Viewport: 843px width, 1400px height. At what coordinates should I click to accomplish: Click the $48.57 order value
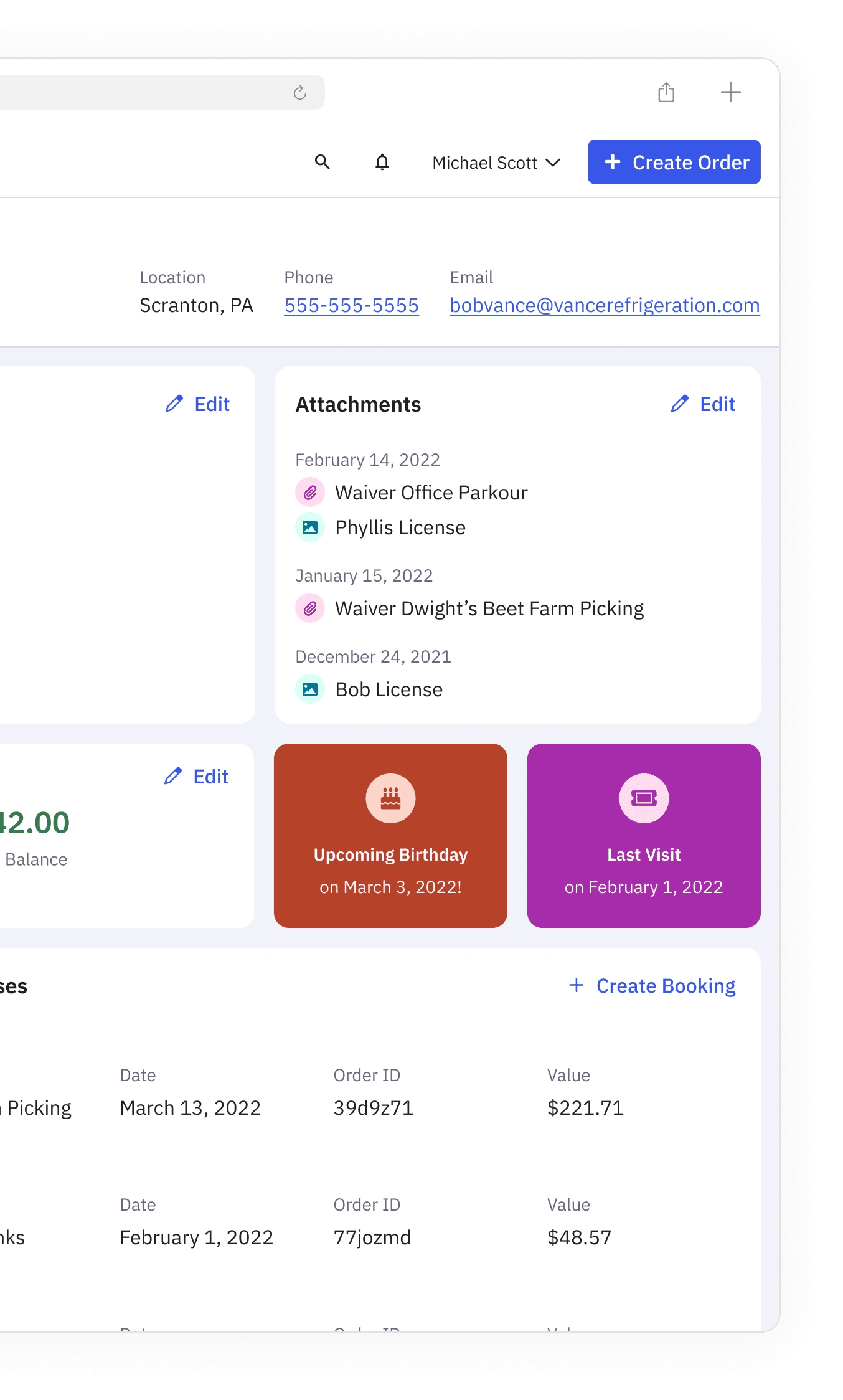tap(580, 1237)
